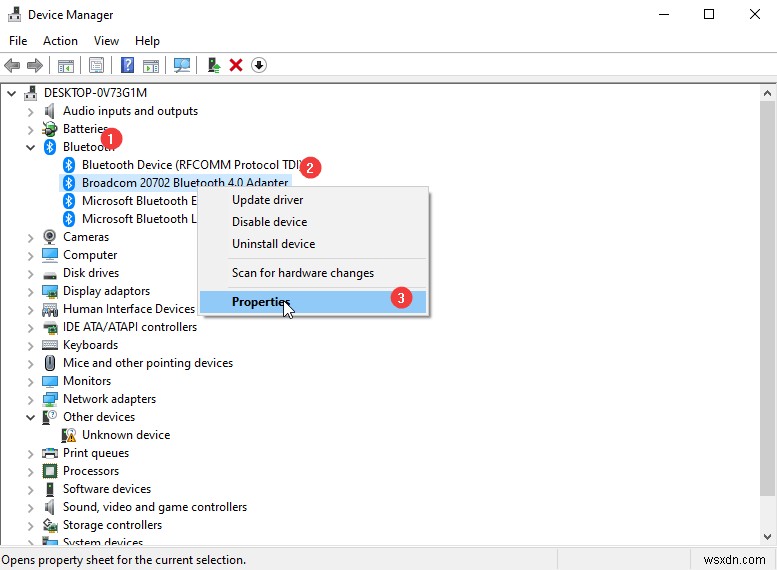Viewport: 777px width, 570px height.
Task: Select Broadcom 20702 Bluetooth 4.0 Adapter
Action: coord(185,182)
